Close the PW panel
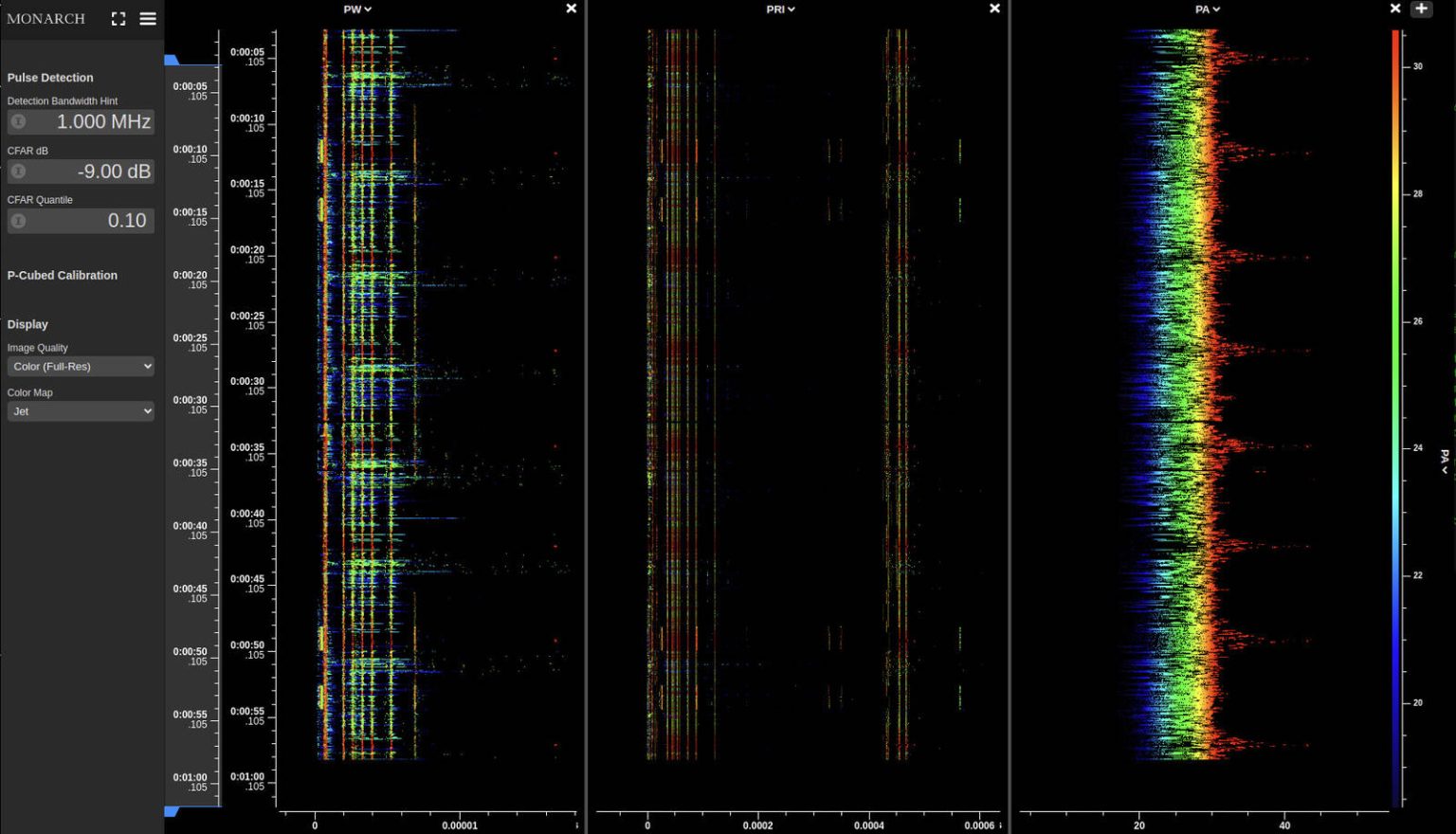This screenshot has height=834, width=1456. pyautogui.click(x=571, y=9)
